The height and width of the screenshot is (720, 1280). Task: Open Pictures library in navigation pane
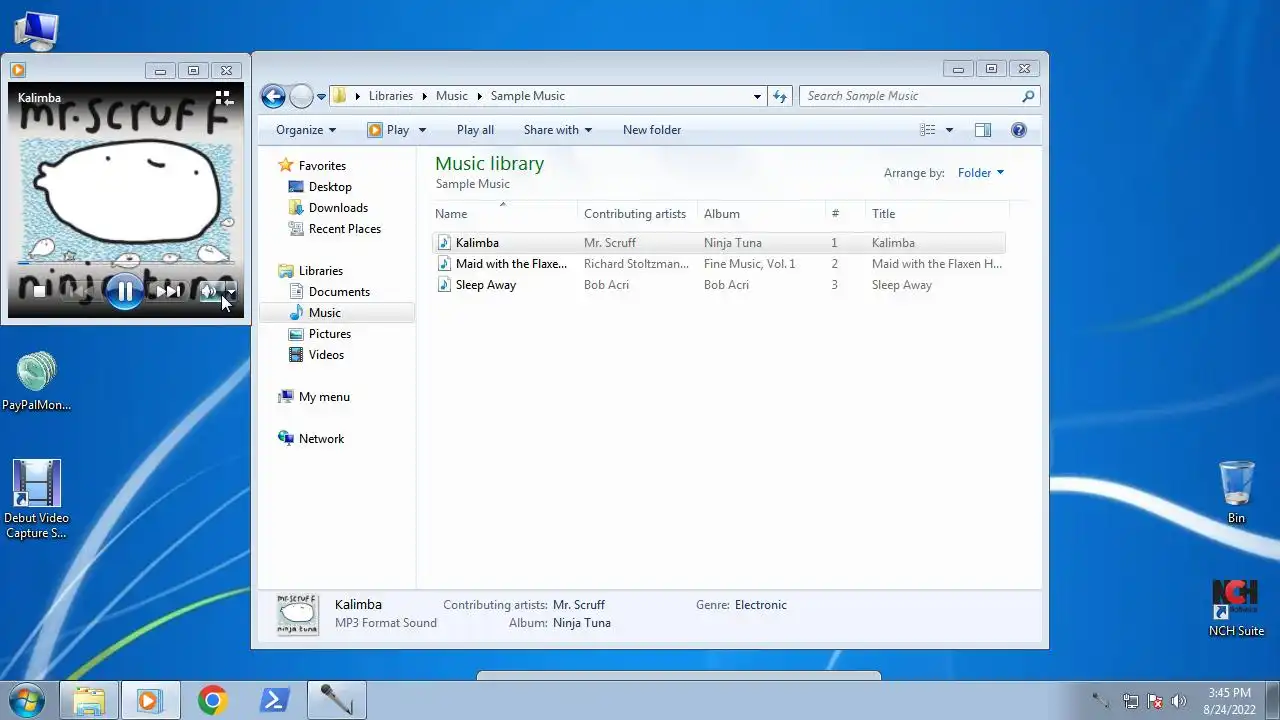tap(320, 334)
